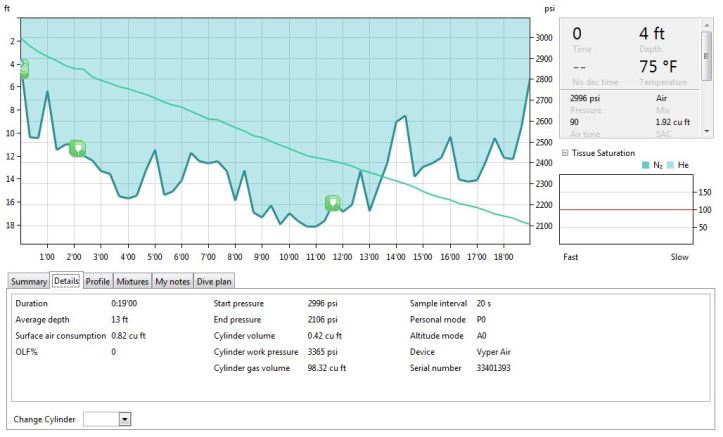Open the Change Cylinder dropdown

pos(125,419)
